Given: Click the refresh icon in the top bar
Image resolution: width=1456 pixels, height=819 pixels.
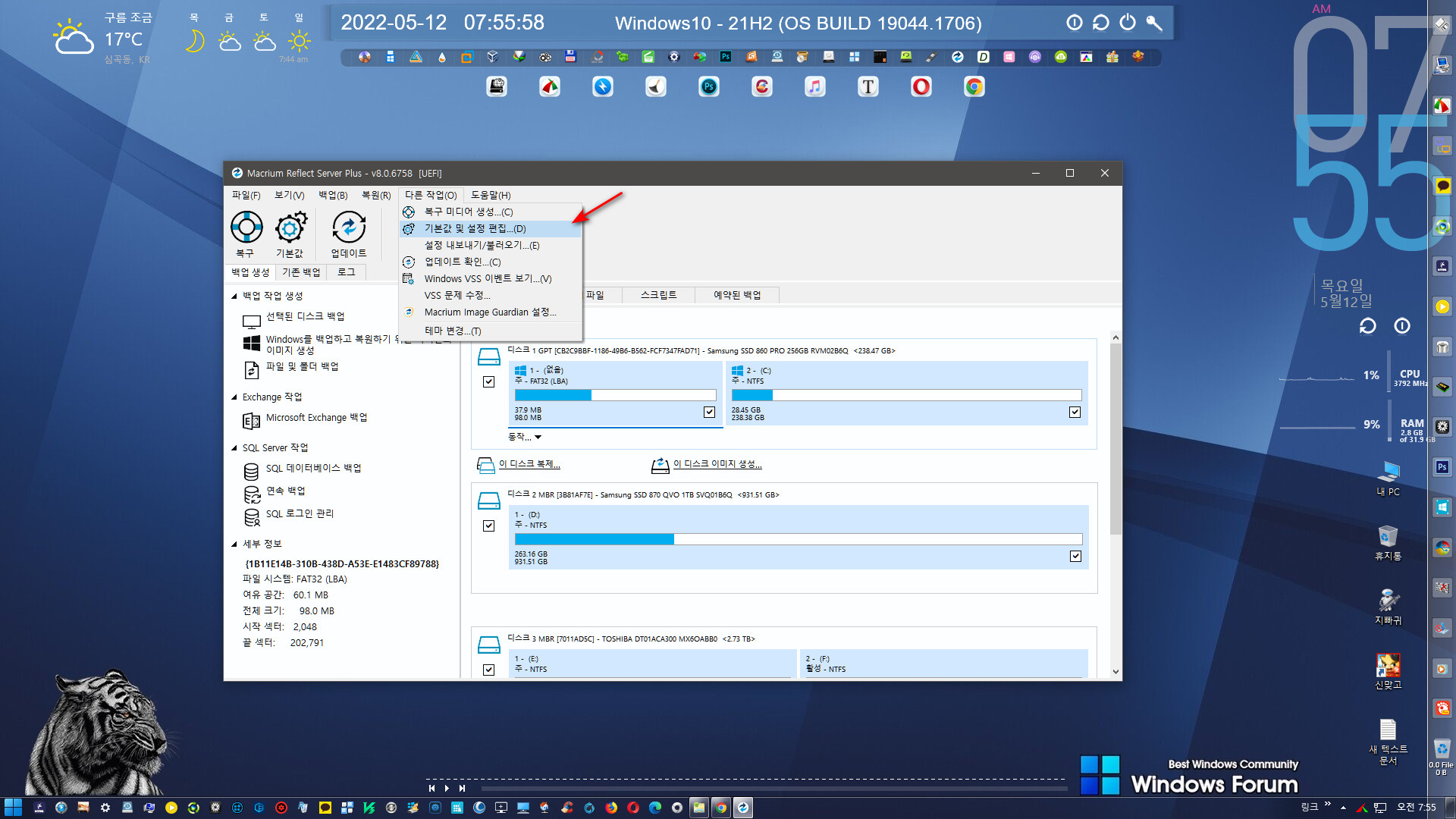Looking at the screenshot, I should coord(1101,23).
